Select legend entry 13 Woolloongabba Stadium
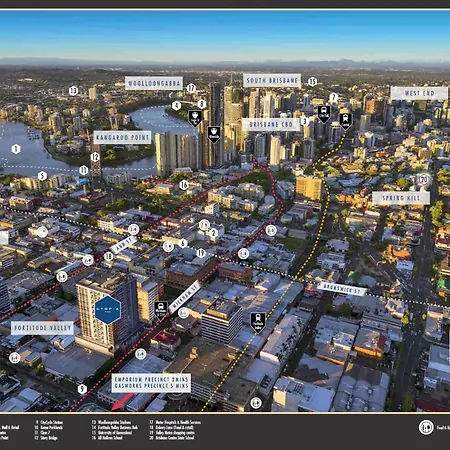Screen dimensions: 450x450 coord(111,422)
